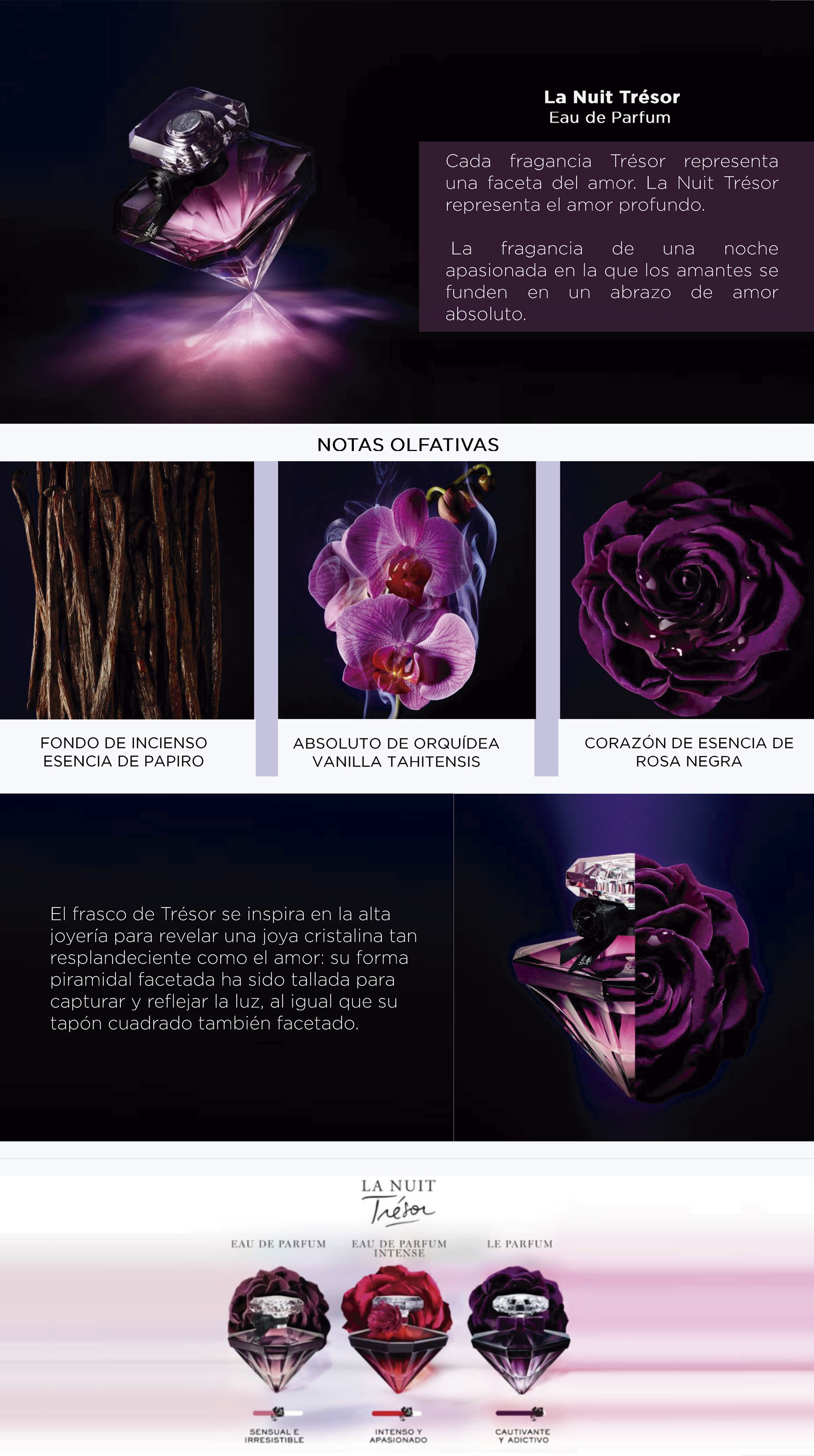This screenshot has height=1456, width=814.
Task: Click the NOTAS OLFATIVAS heading
Action: pos(407,445)
